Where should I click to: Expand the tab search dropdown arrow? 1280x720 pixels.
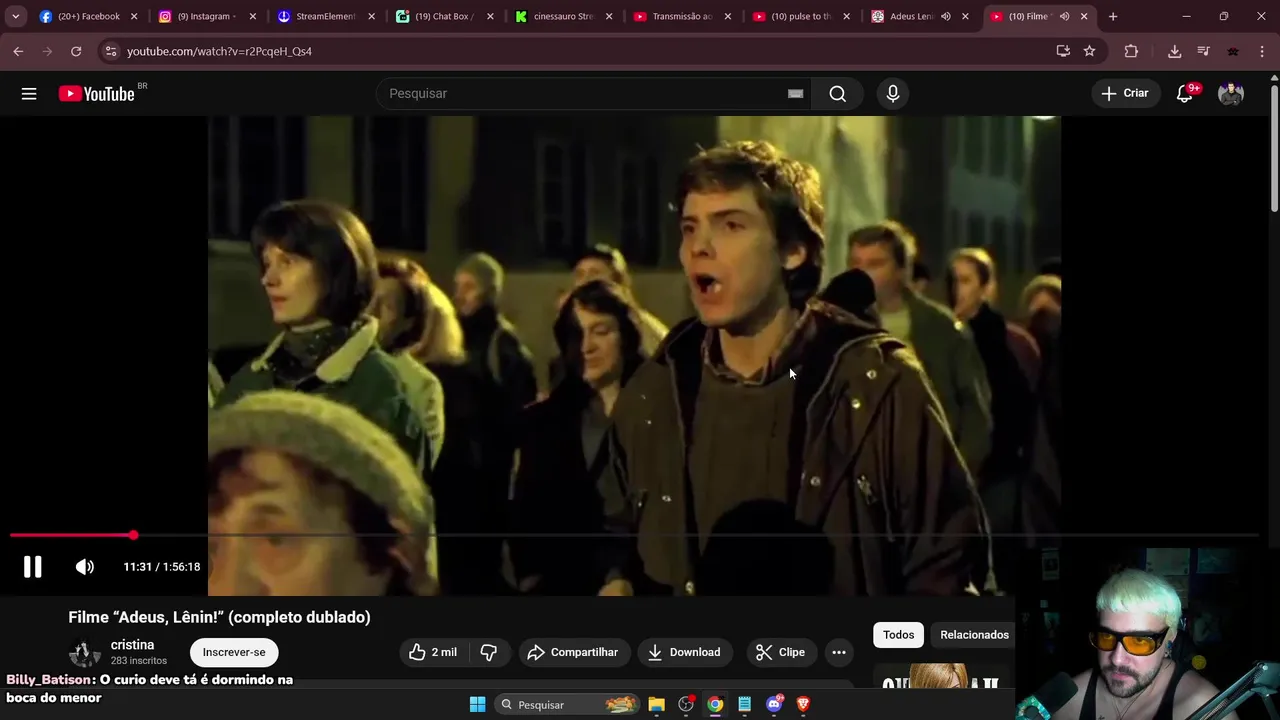tap(15, 16)
